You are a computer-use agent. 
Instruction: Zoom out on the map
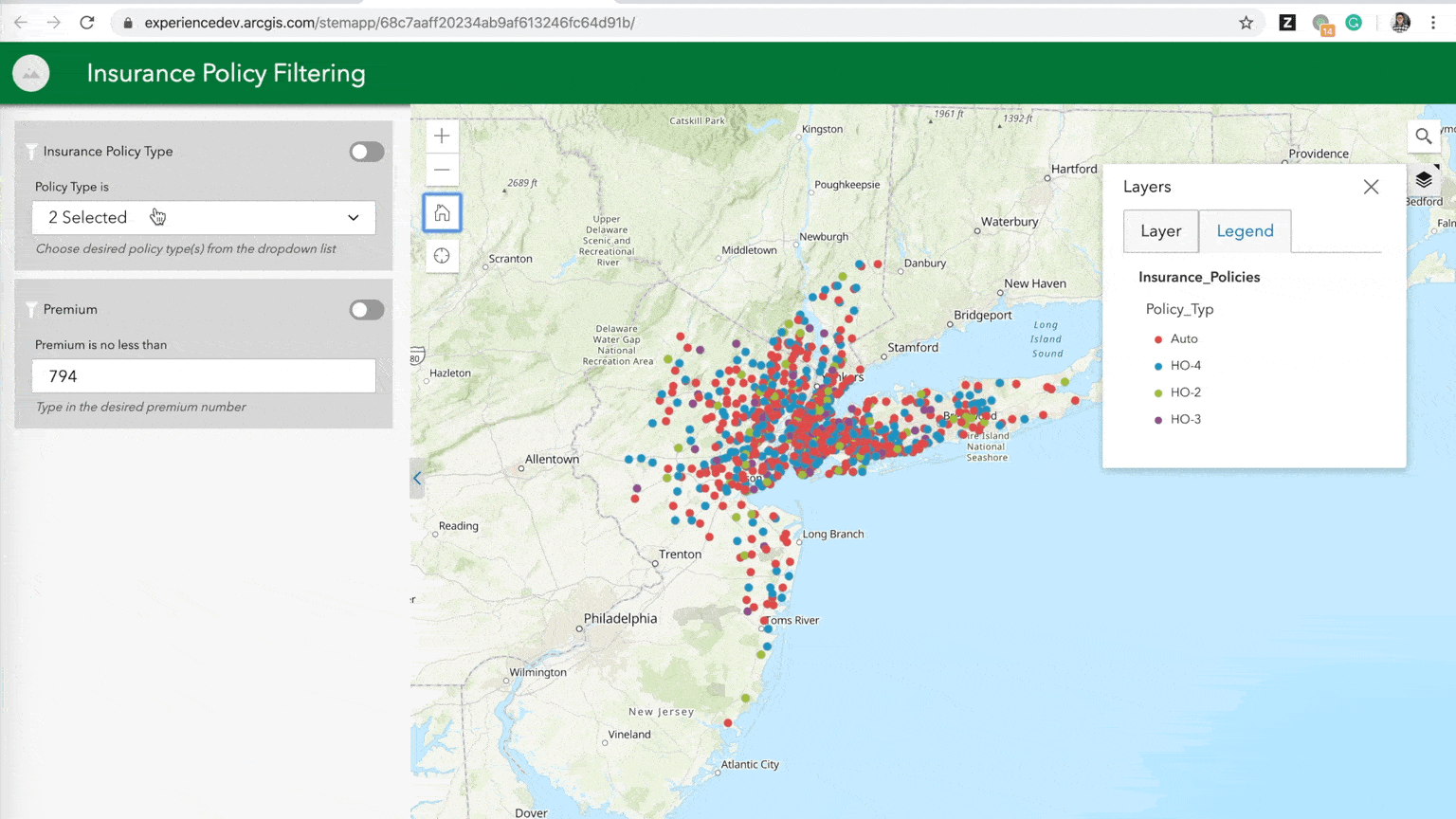click(442, 171)
